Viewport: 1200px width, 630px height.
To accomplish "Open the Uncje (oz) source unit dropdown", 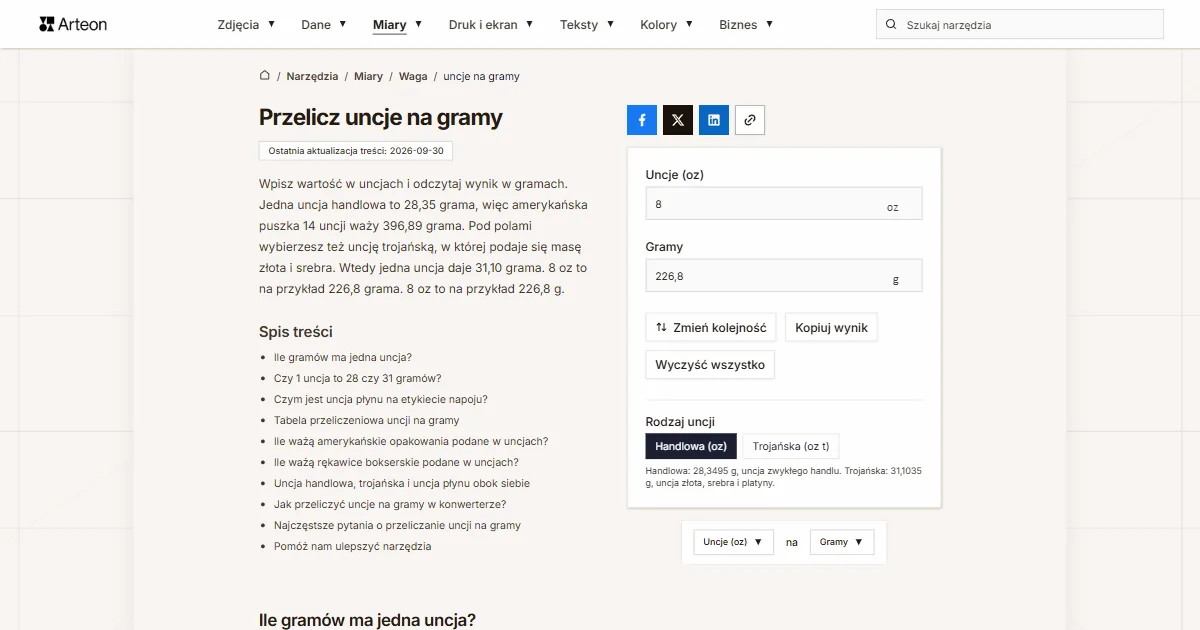I will (x=733, y=542).
